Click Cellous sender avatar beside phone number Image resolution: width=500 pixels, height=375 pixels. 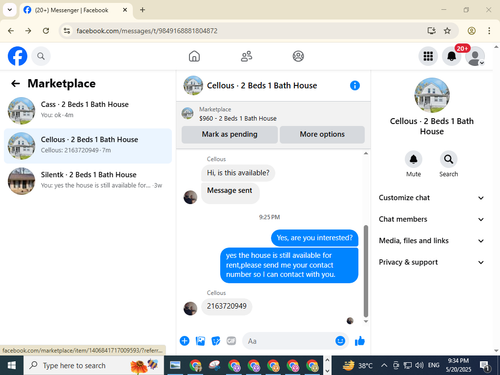pyautogui.click(x=190, y=308)
